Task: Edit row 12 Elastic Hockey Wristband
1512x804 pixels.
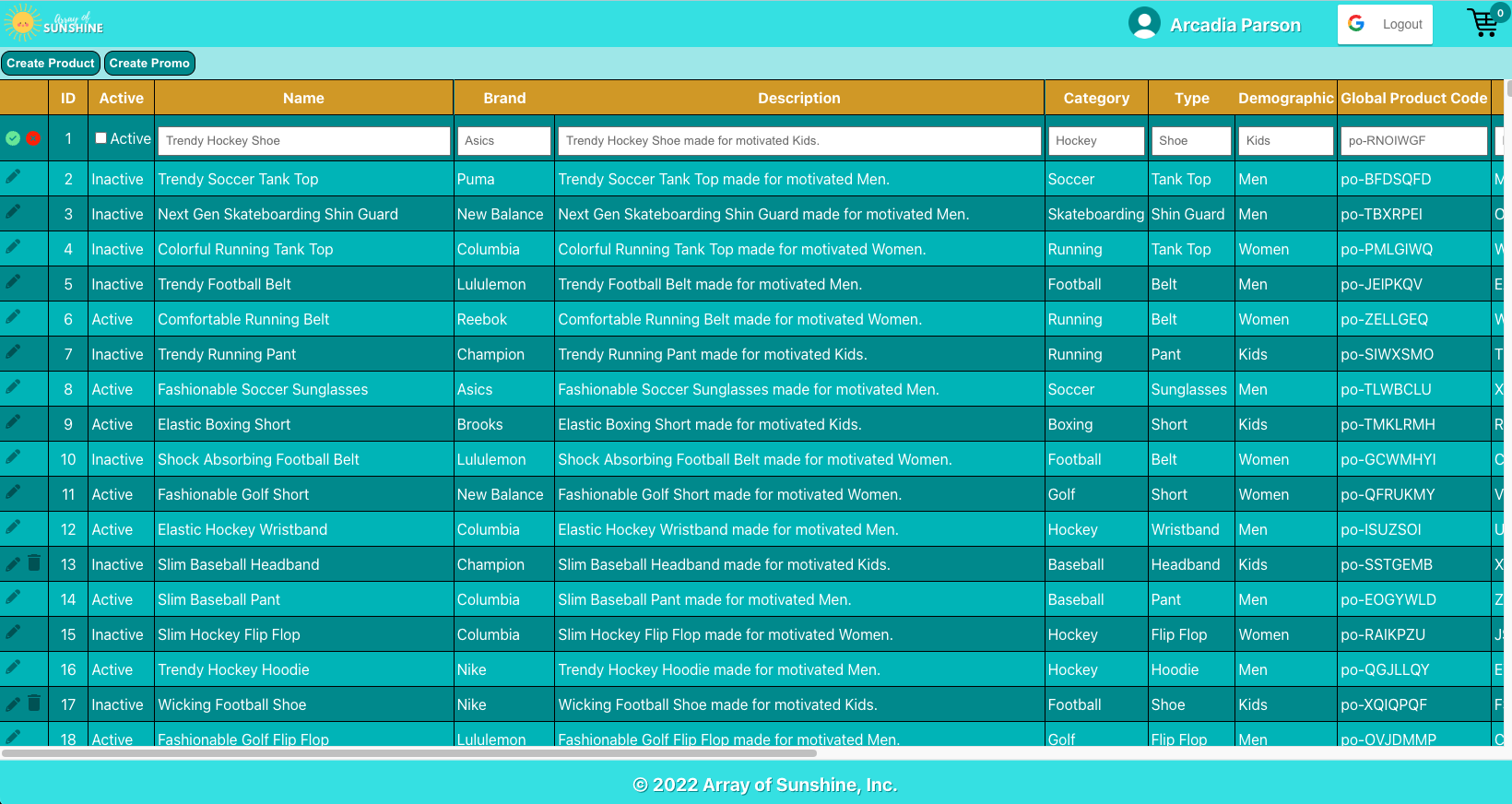Action: tap(13, 526)
